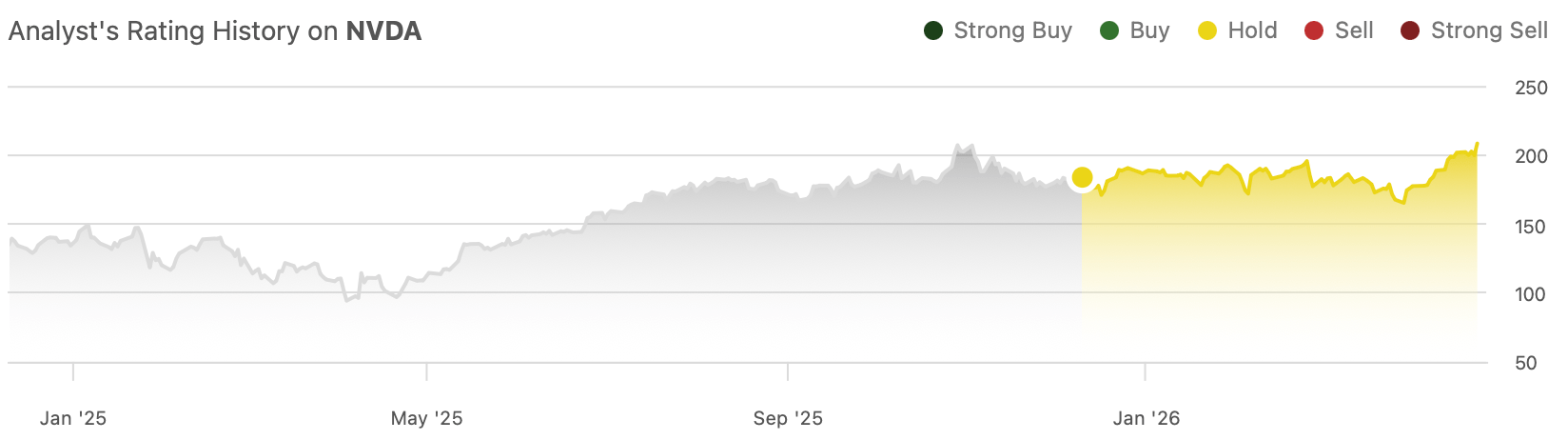Toggle the Strong Sell legend label

pyautogui.click(x=1489, y=31)
